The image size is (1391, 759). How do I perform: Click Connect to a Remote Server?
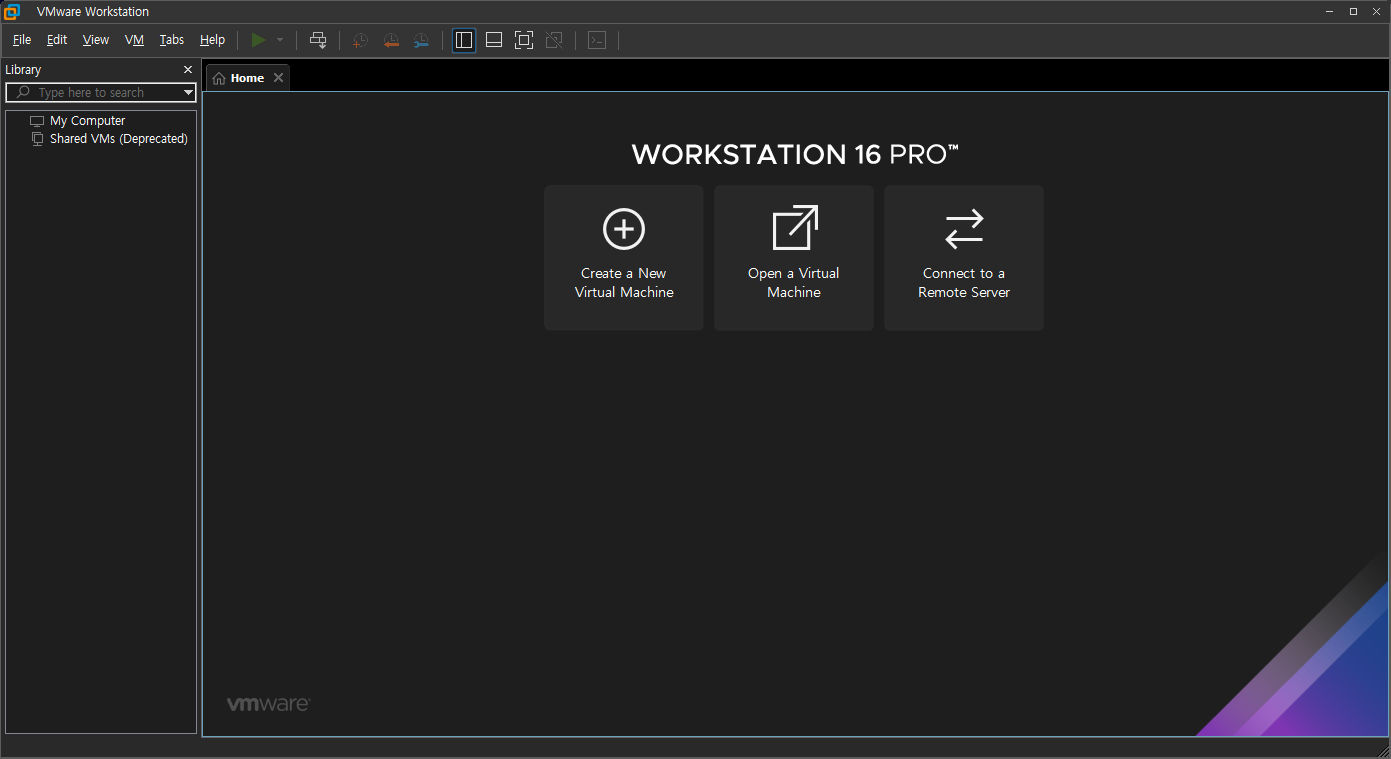[x=964, y=258]
